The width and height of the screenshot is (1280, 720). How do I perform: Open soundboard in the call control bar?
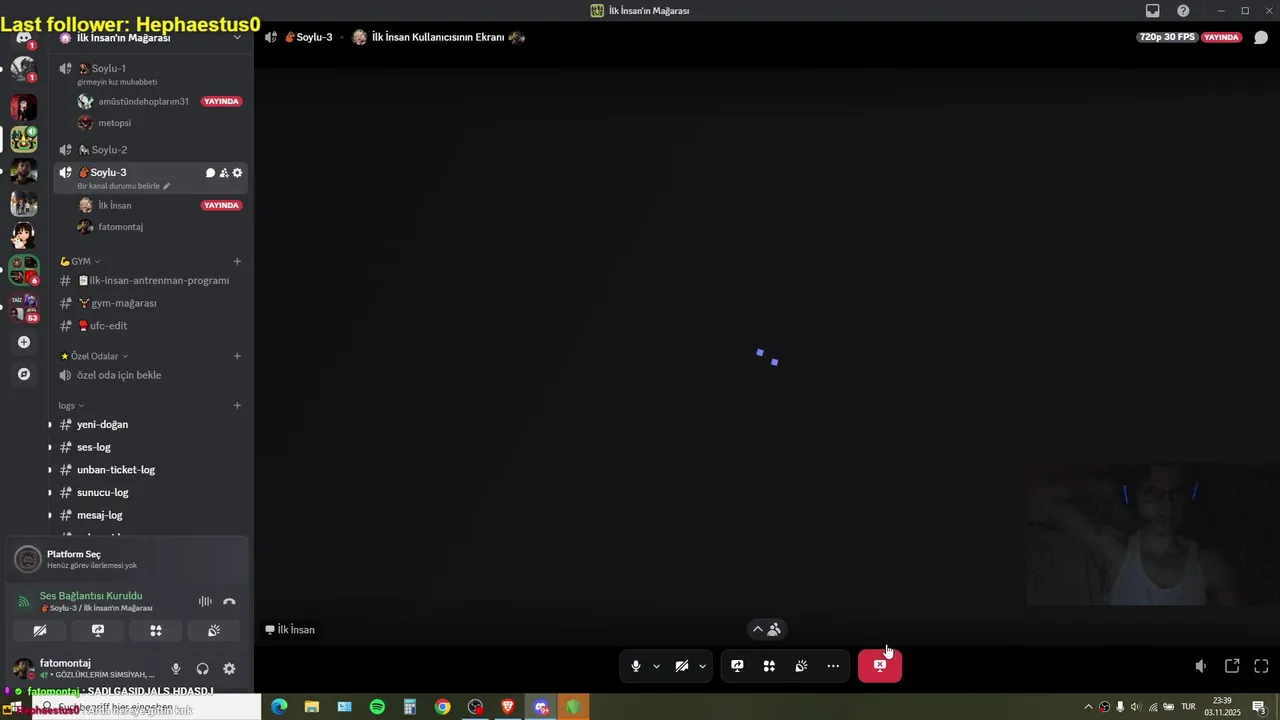801,666
